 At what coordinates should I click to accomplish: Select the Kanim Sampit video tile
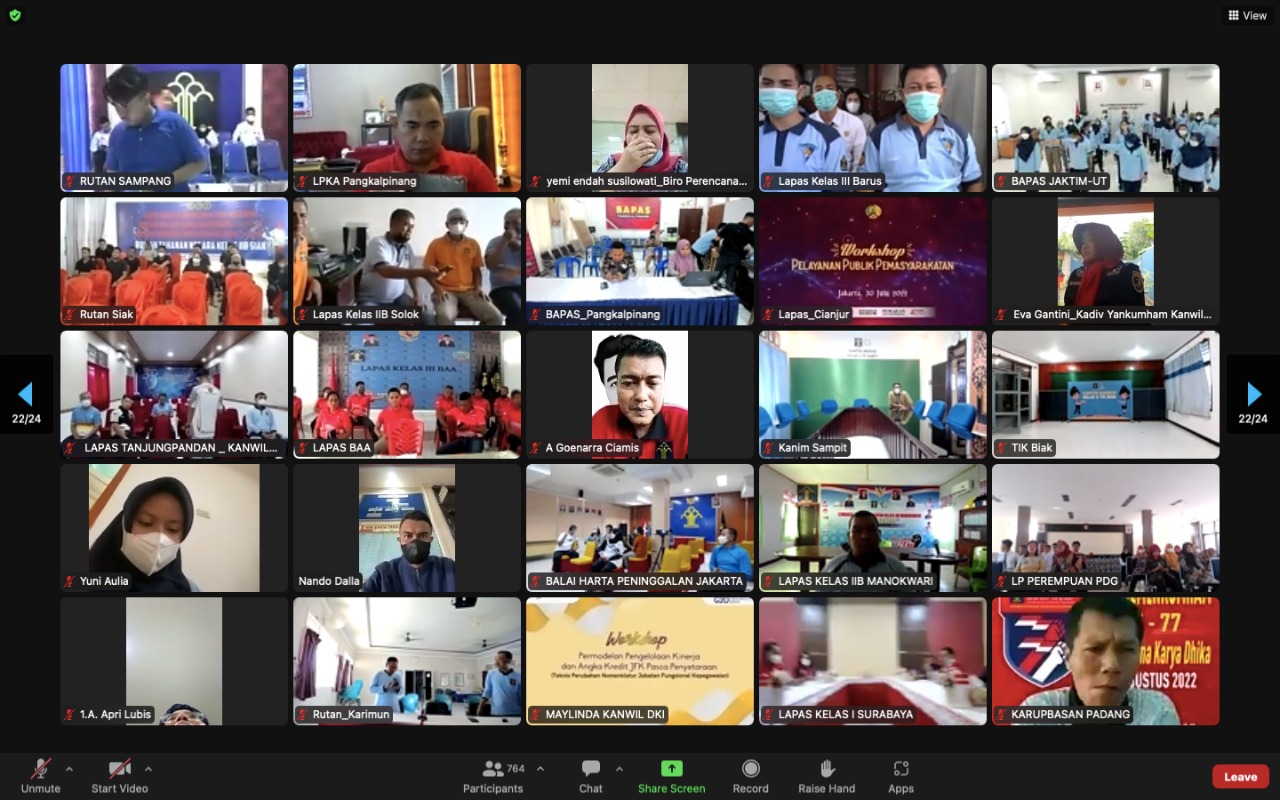[872, 394]
